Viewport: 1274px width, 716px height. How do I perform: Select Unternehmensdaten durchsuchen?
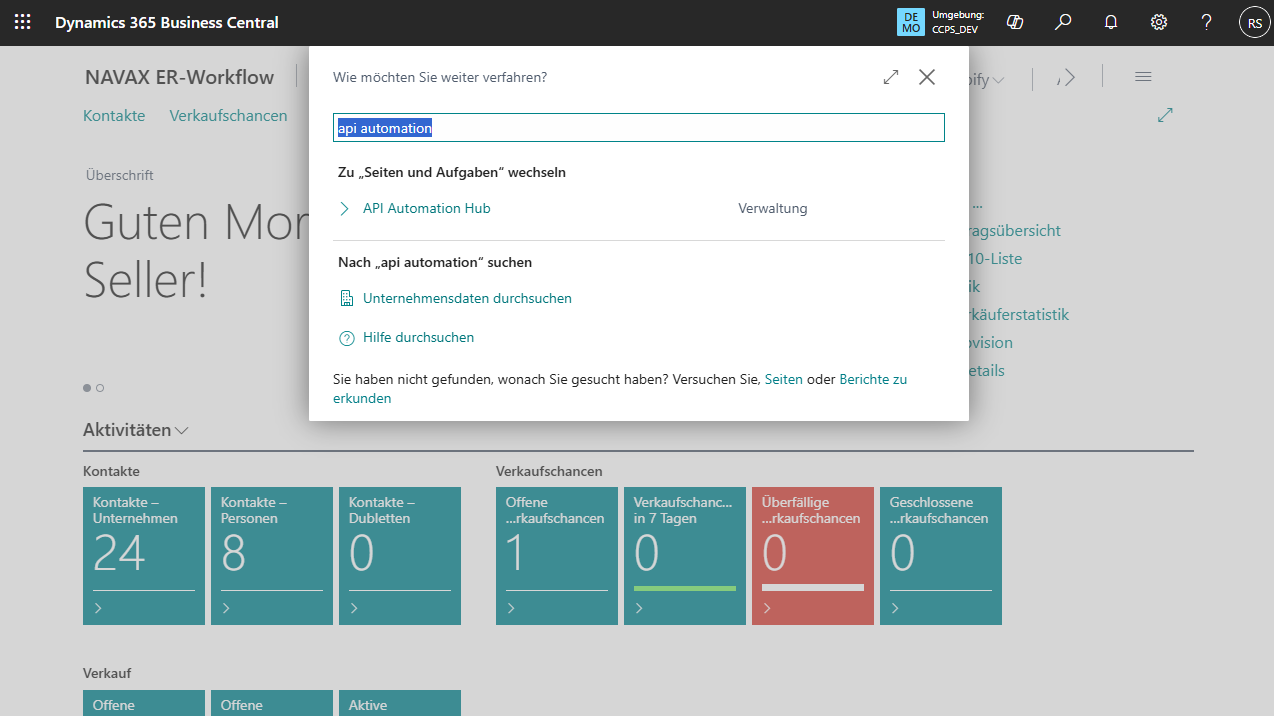pyautogui.click(x=467, y=298)
